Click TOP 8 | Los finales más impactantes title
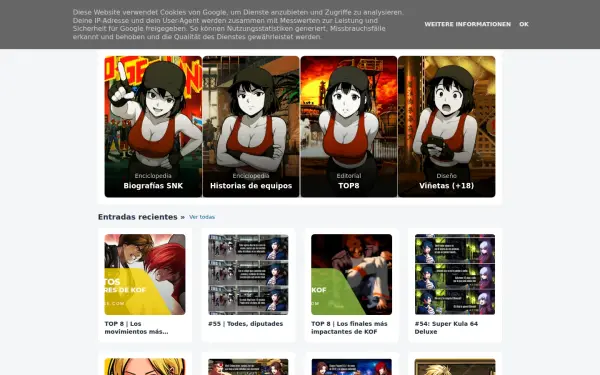This screenshot has height=375, width=600. coord(349,328)
